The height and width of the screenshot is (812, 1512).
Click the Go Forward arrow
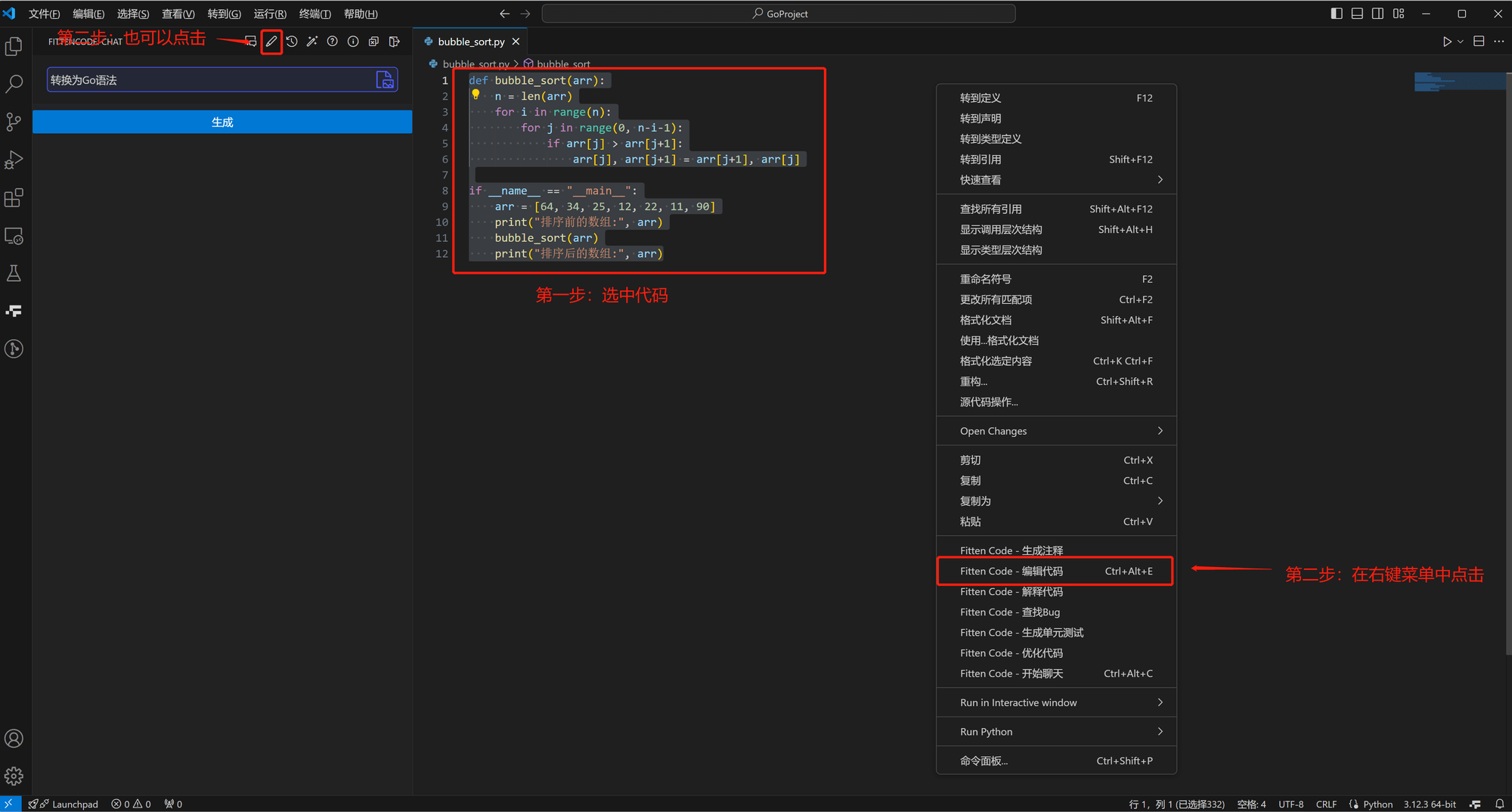tap(525, 14)
